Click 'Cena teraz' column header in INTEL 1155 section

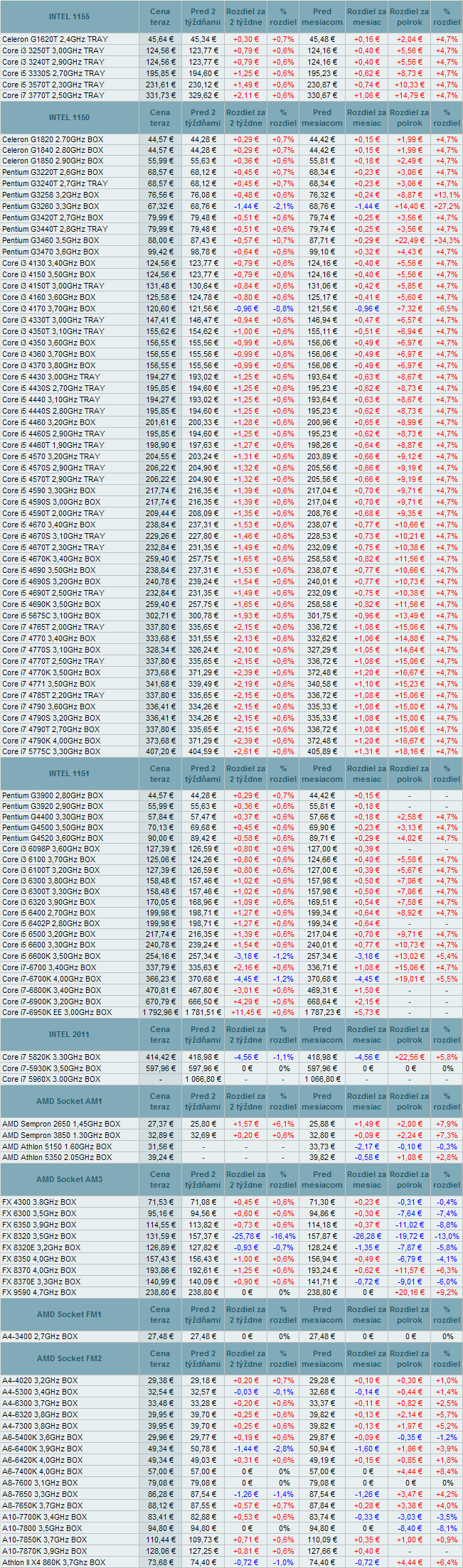[x=160, y=16]
